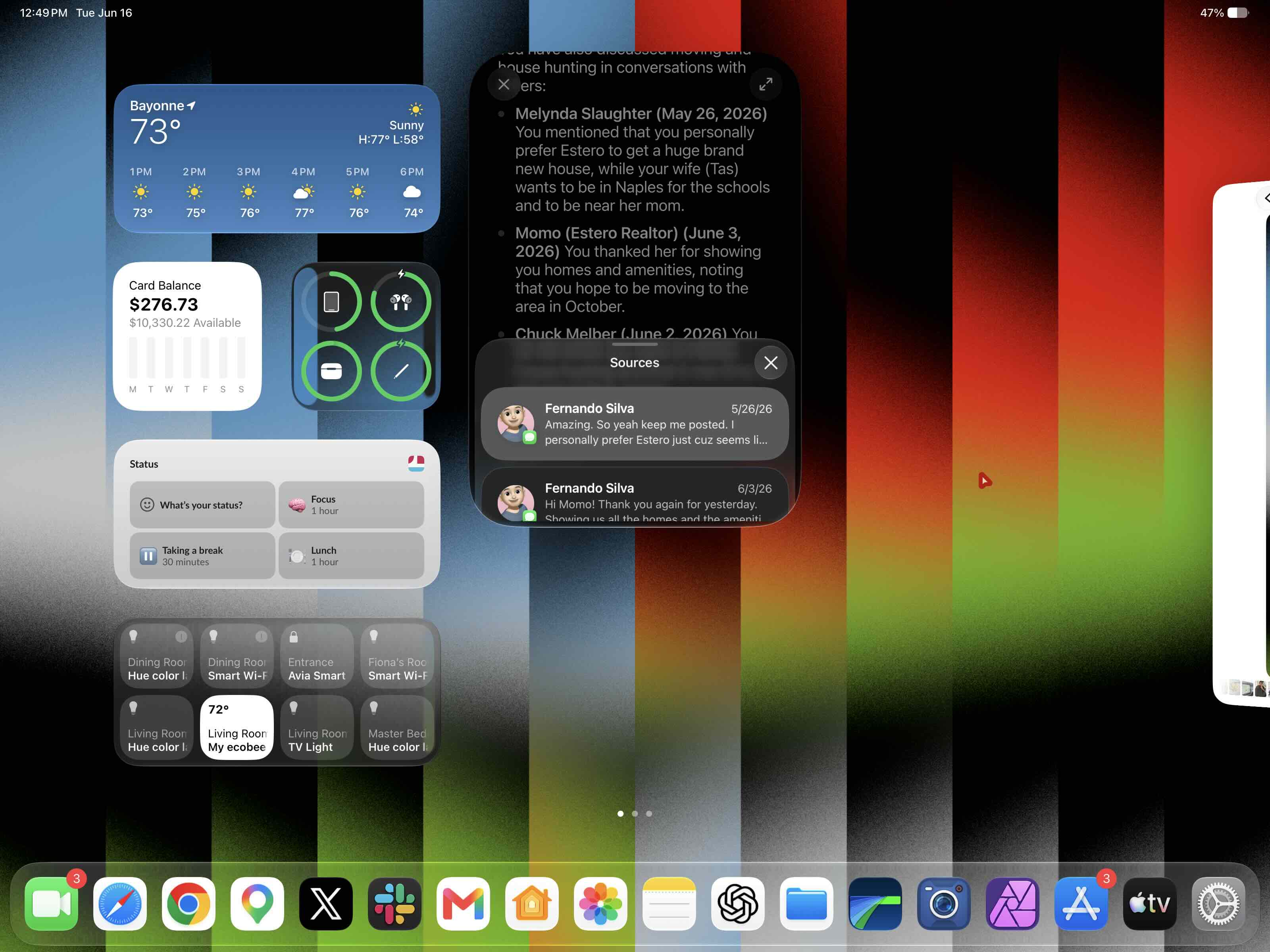Open Affinity Photo from dock

tap(1013, 903)
